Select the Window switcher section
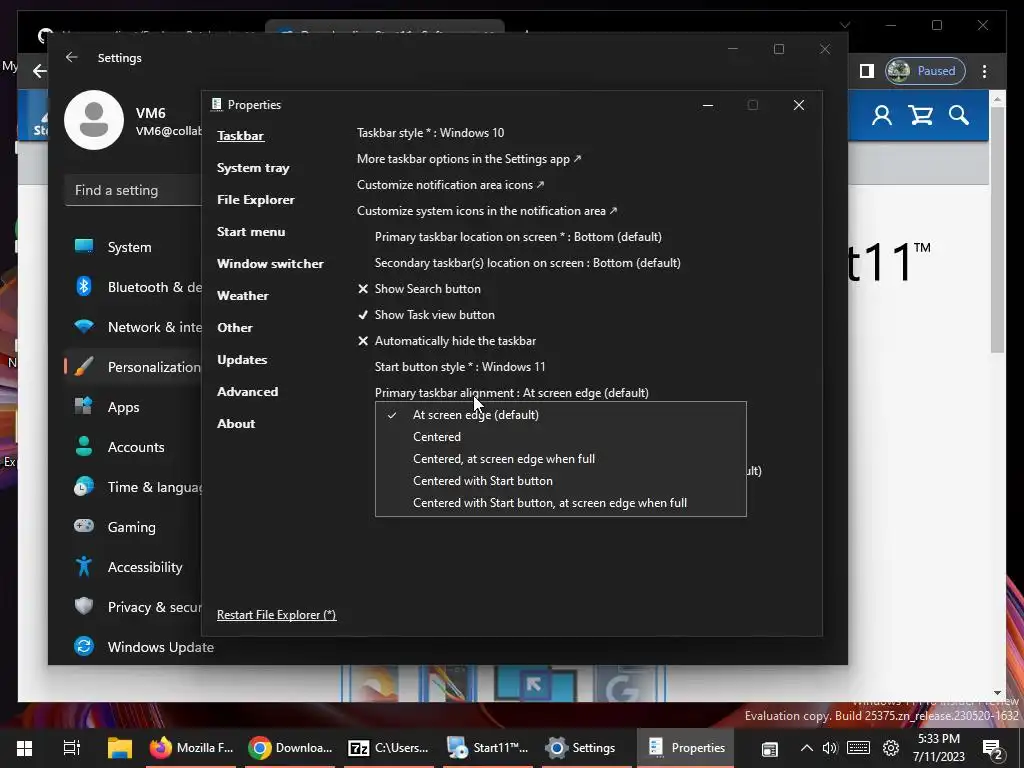The width and height of the screenshot is (1024, 768). tap(270, 264)
